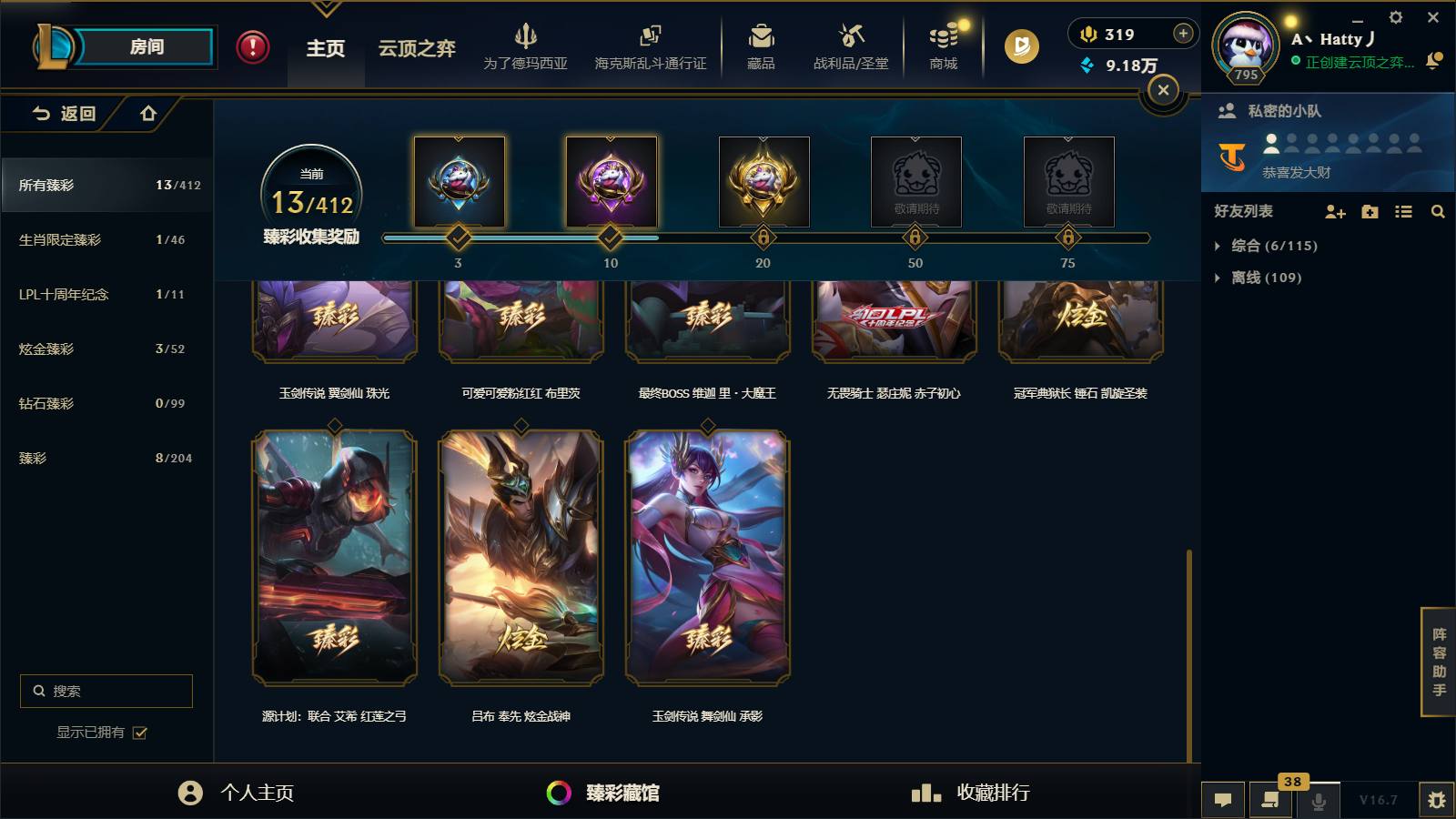Click the 返回 back button
The image size is (1456, 819).
pos(64,114)
